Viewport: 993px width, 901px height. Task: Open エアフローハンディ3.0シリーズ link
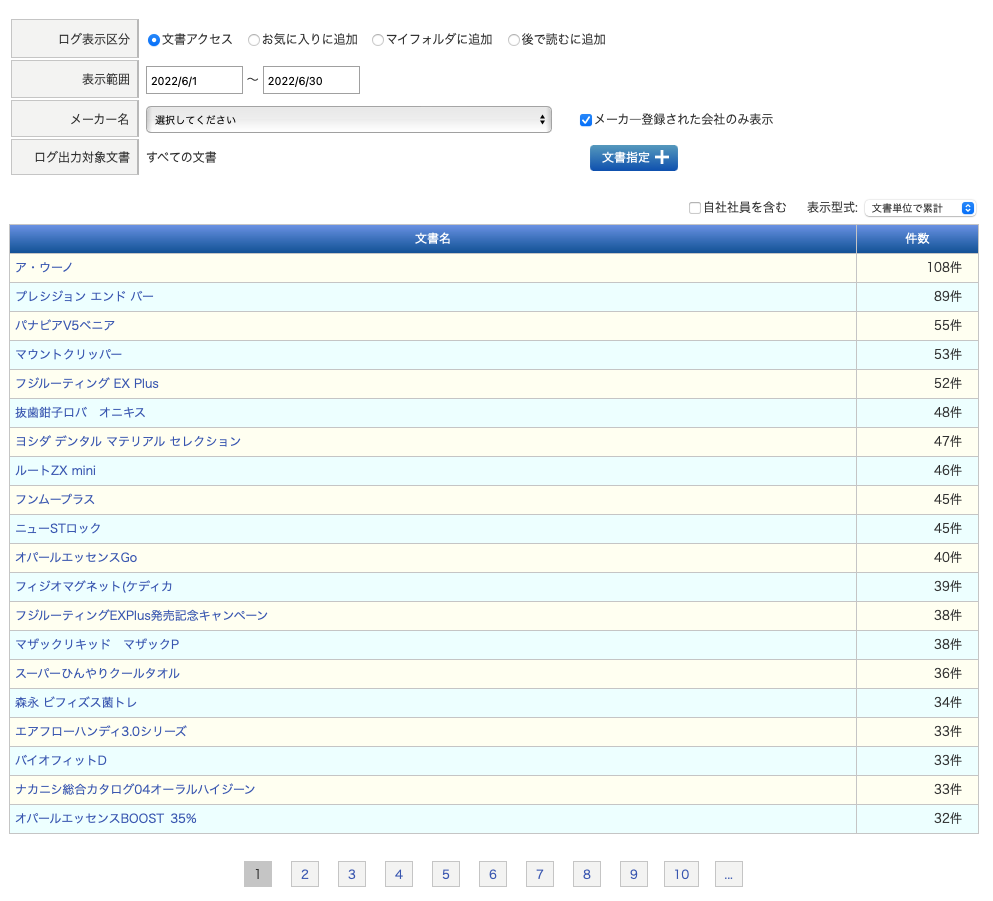(x=101, y=731)
